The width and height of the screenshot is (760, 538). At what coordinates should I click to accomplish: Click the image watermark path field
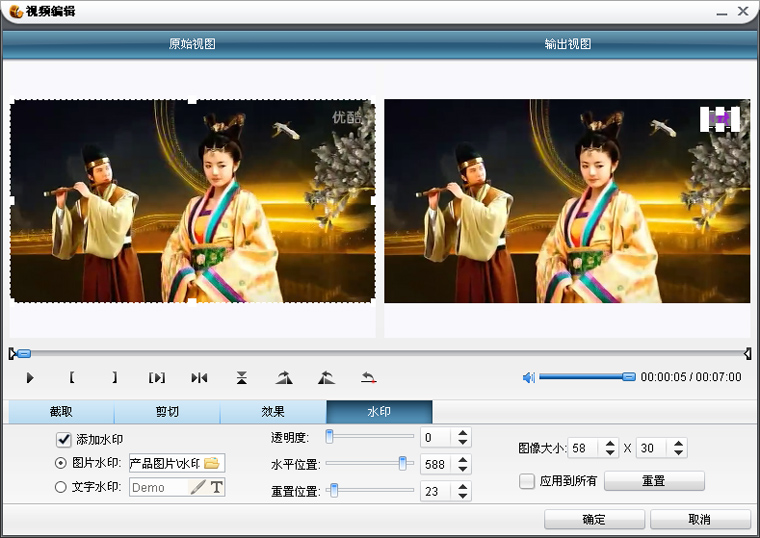pos(165,463)
